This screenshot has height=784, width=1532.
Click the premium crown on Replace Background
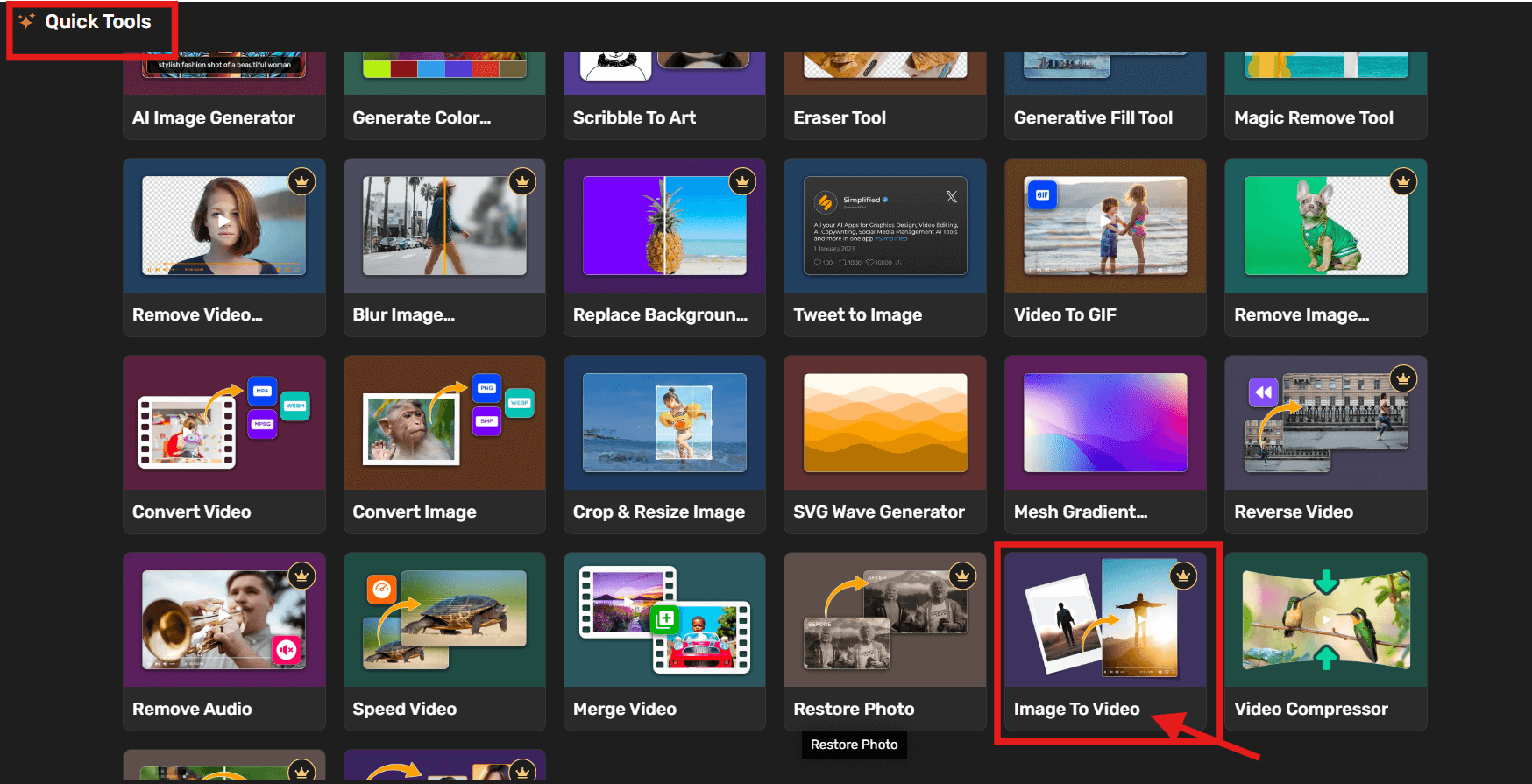coord(742,182)
